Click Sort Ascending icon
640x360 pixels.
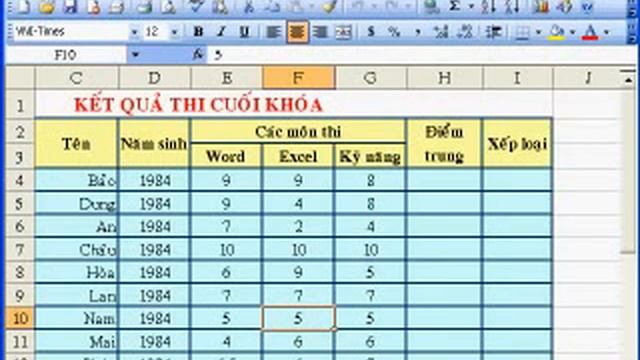[488, 6]
